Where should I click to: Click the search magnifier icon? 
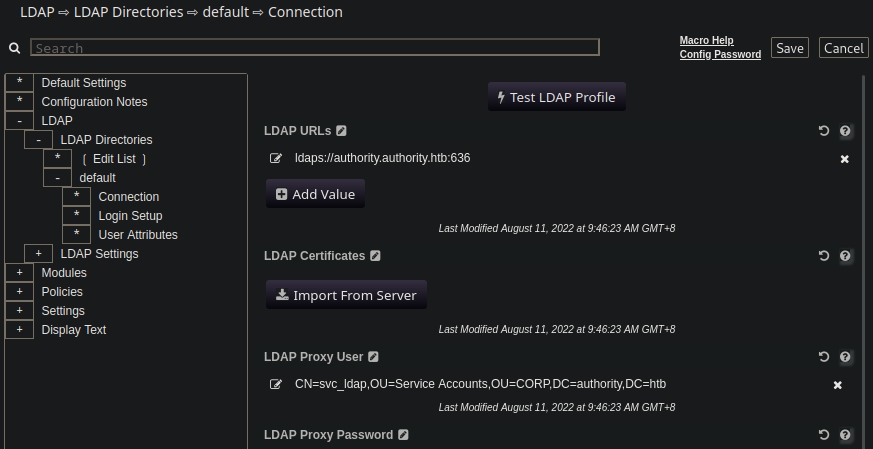point(14,48)
